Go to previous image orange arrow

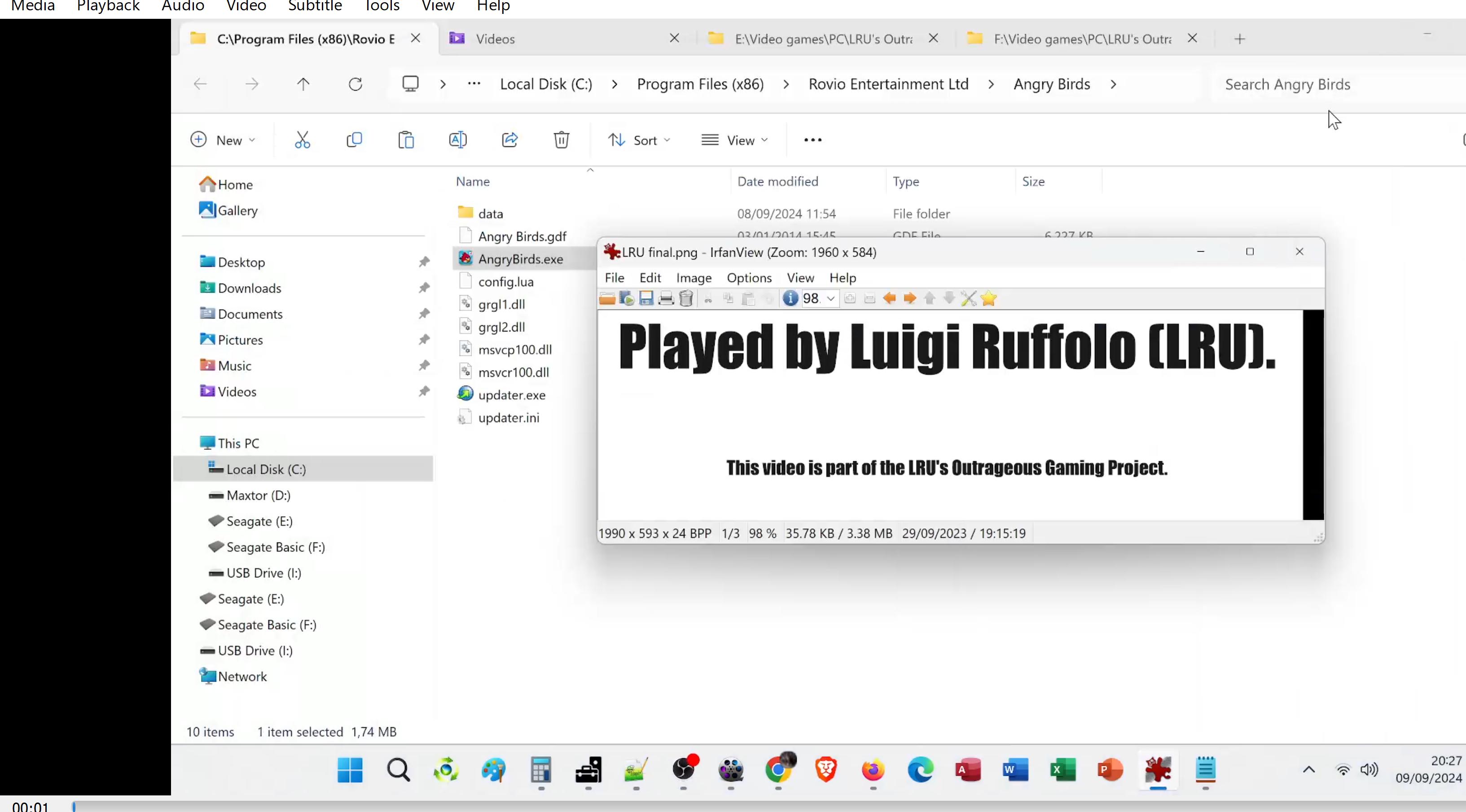(890, 298)
